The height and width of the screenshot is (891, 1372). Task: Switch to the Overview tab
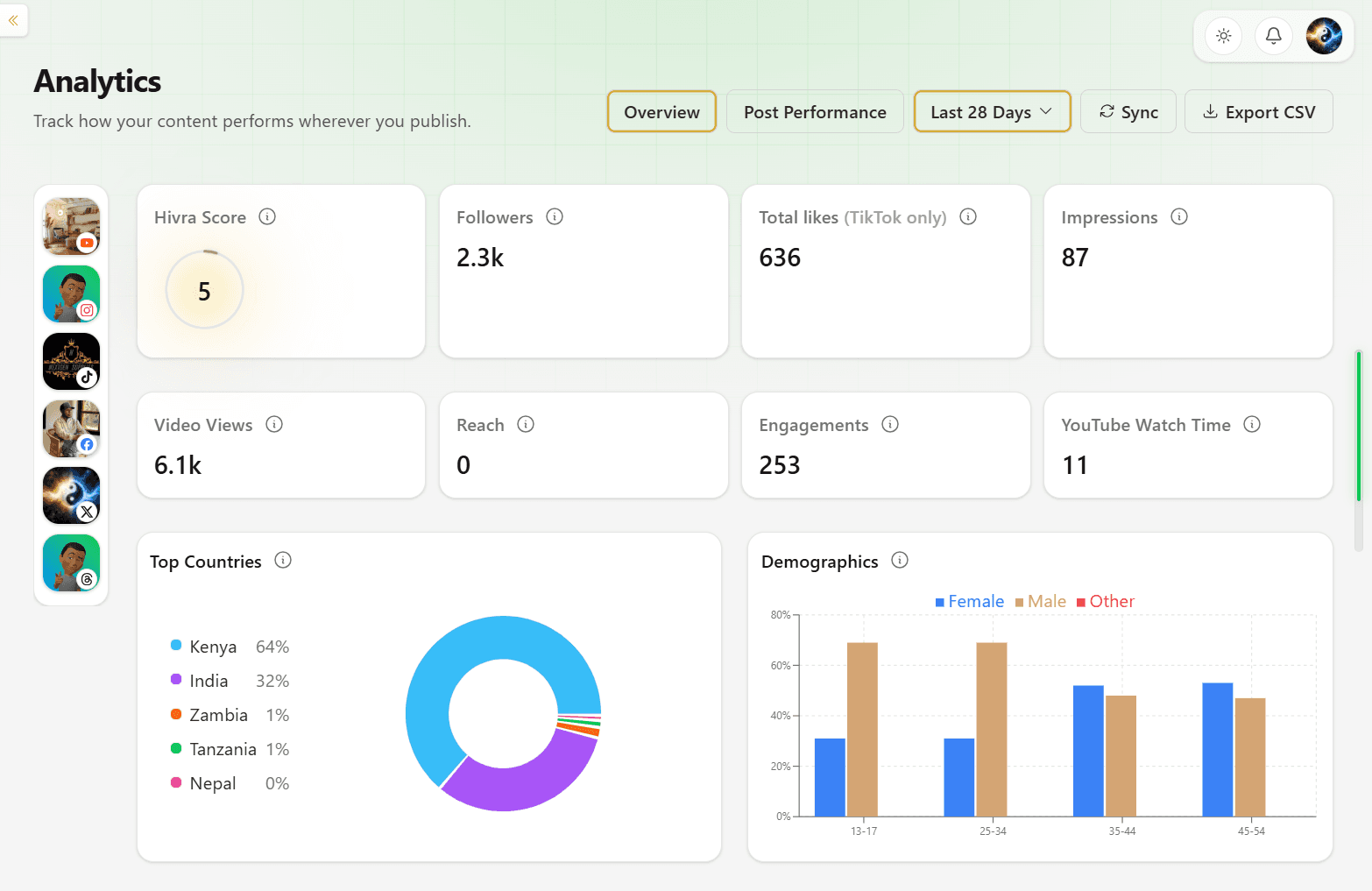point(661,112)
